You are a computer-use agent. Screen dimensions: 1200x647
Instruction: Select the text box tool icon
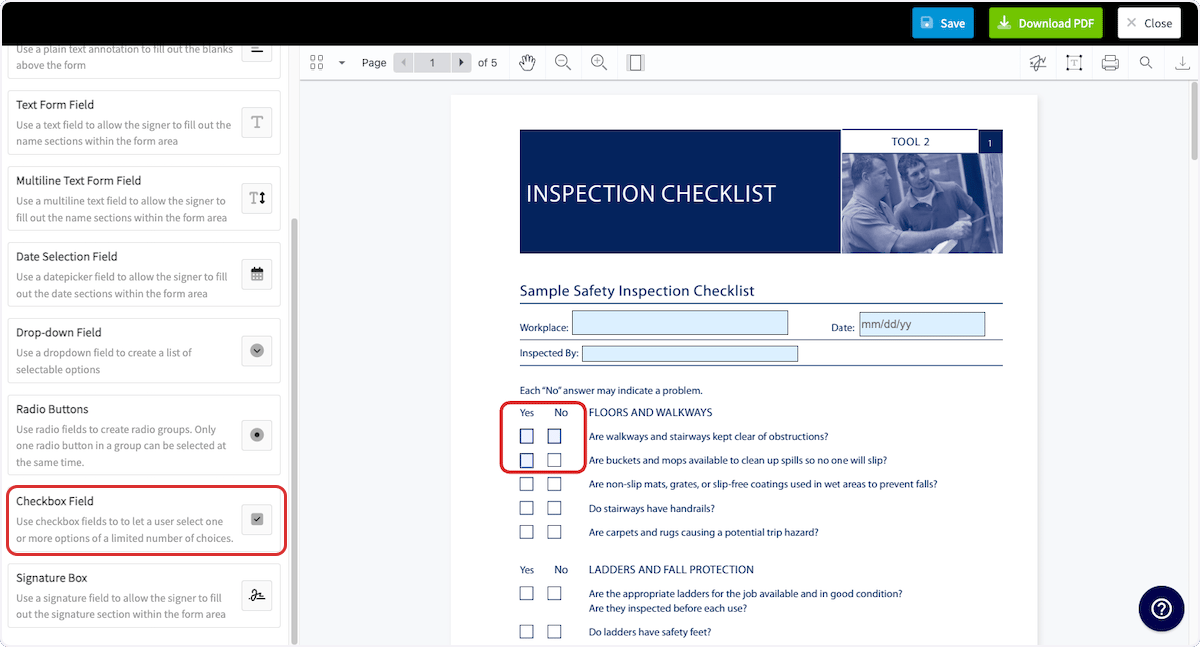coord(1074,63)
